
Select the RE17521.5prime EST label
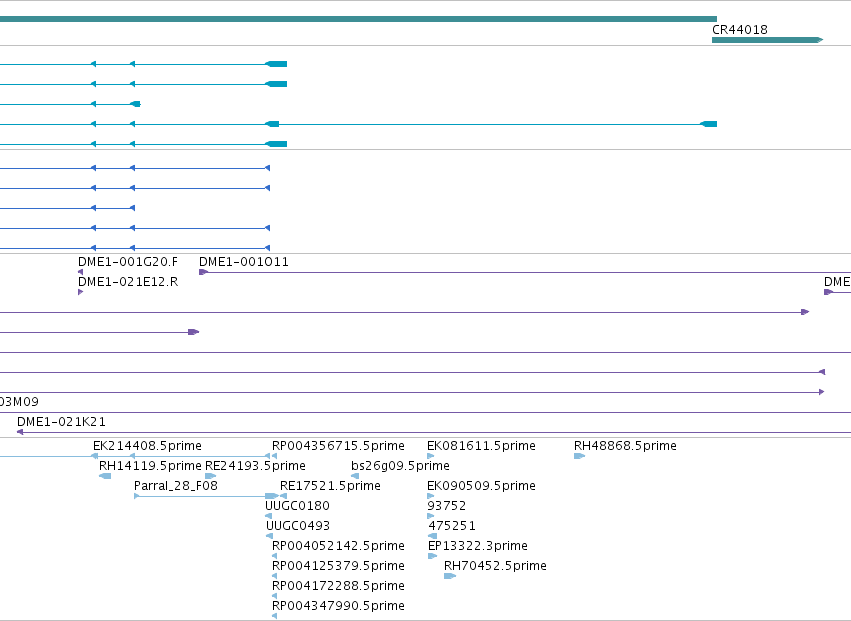330,486
